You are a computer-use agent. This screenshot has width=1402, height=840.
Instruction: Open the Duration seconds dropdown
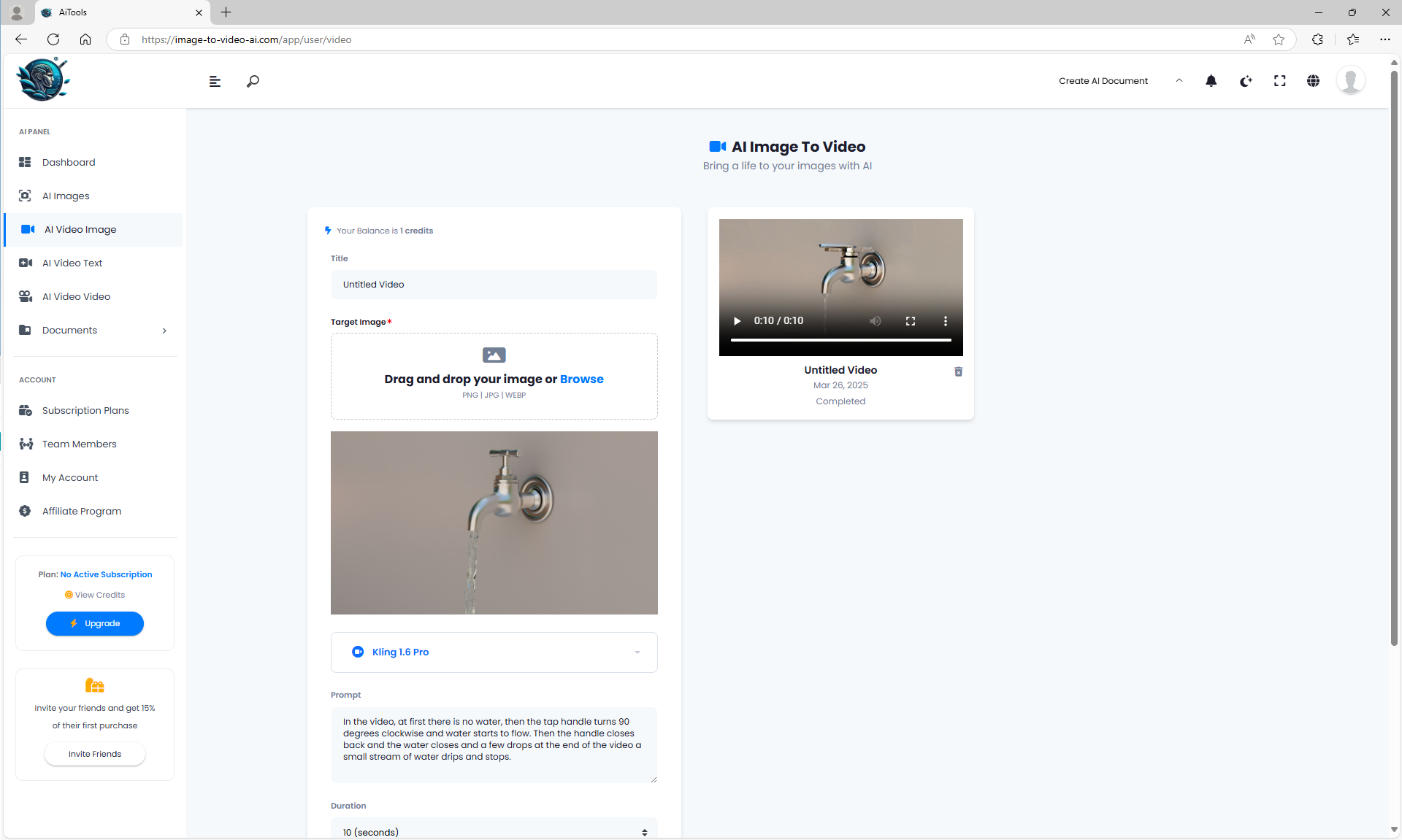(x=494, y=832)
